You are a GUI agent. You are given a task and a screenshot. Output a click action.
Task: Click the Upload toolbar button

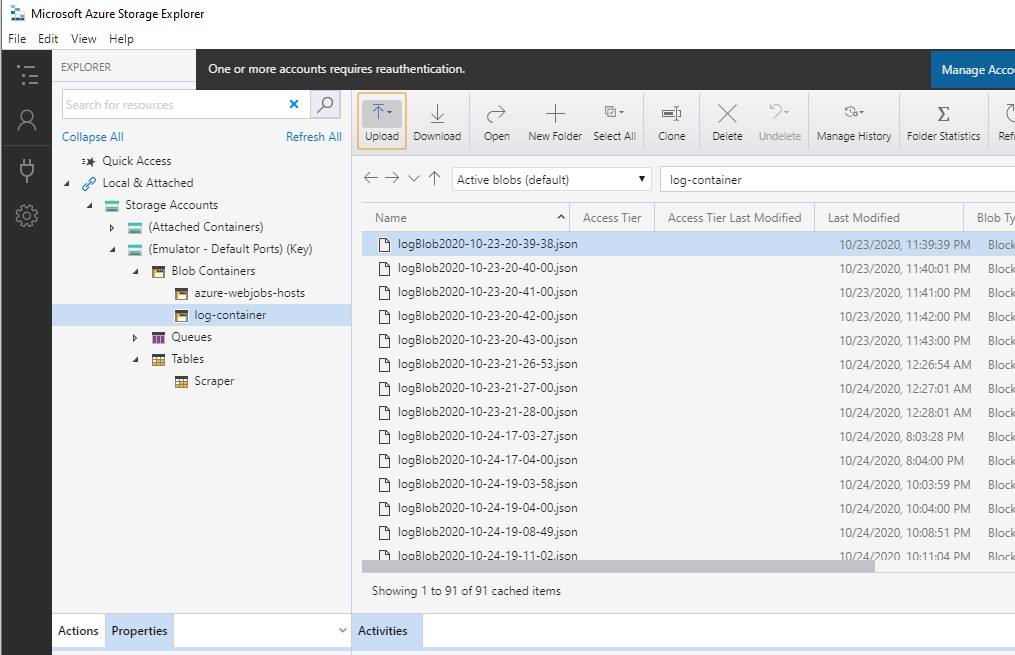coord(382,121)
